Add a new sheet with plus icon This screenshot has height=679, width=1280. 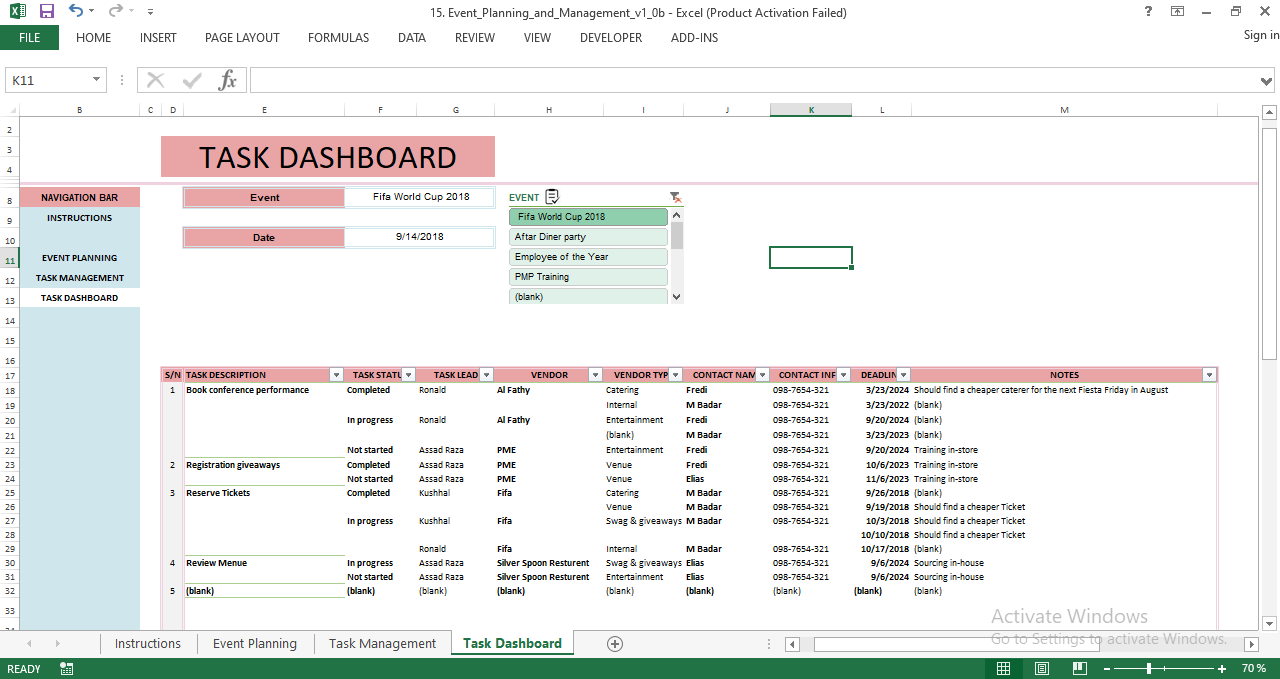tap(615, 644)
